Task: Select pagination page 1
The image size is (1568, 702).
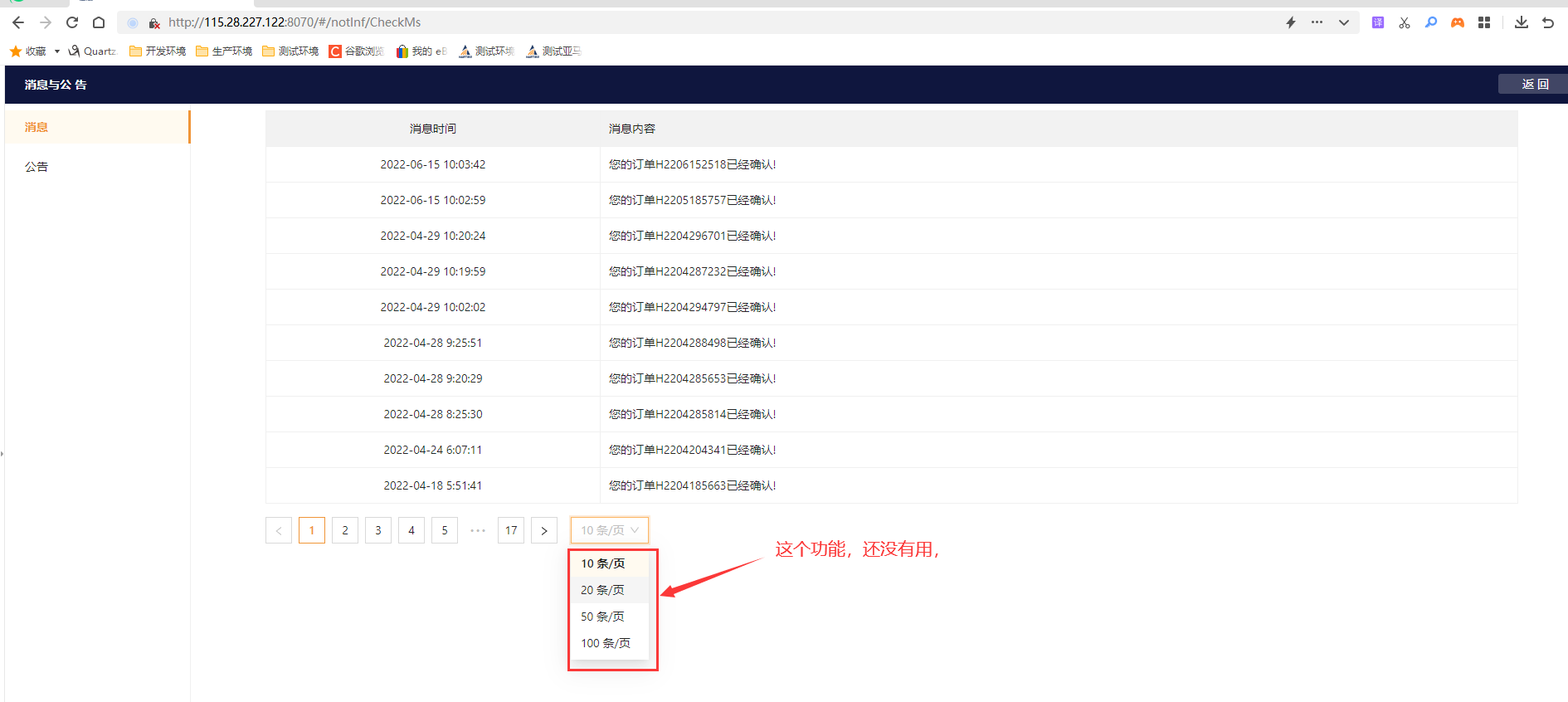Action: pos(312,530)
